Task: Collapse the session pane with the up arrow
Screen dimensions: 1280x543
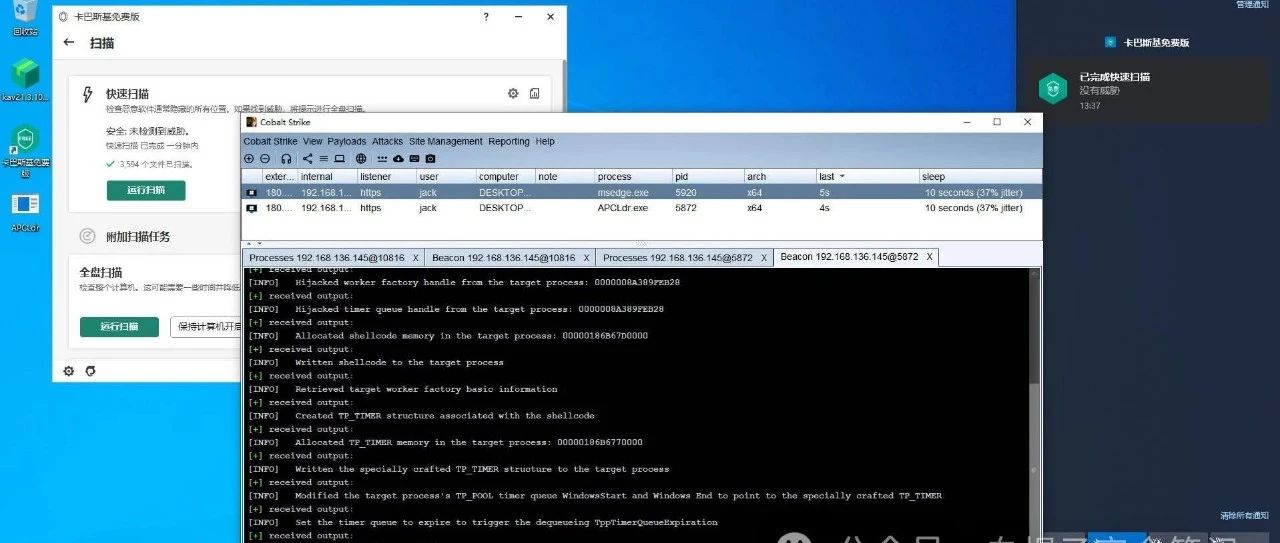Action: click(247, 243)
